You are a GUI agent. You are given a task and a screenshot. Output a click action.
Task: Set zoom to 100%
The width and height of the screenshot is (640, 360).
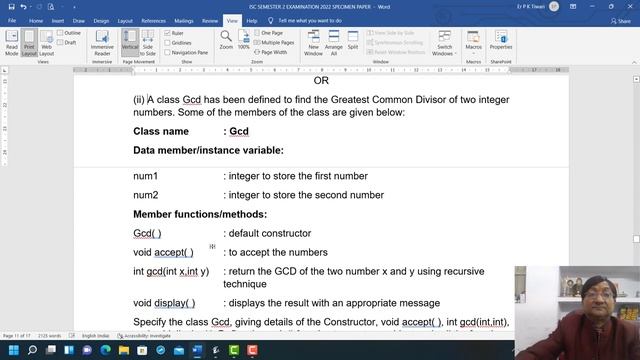tap(244, 40)
